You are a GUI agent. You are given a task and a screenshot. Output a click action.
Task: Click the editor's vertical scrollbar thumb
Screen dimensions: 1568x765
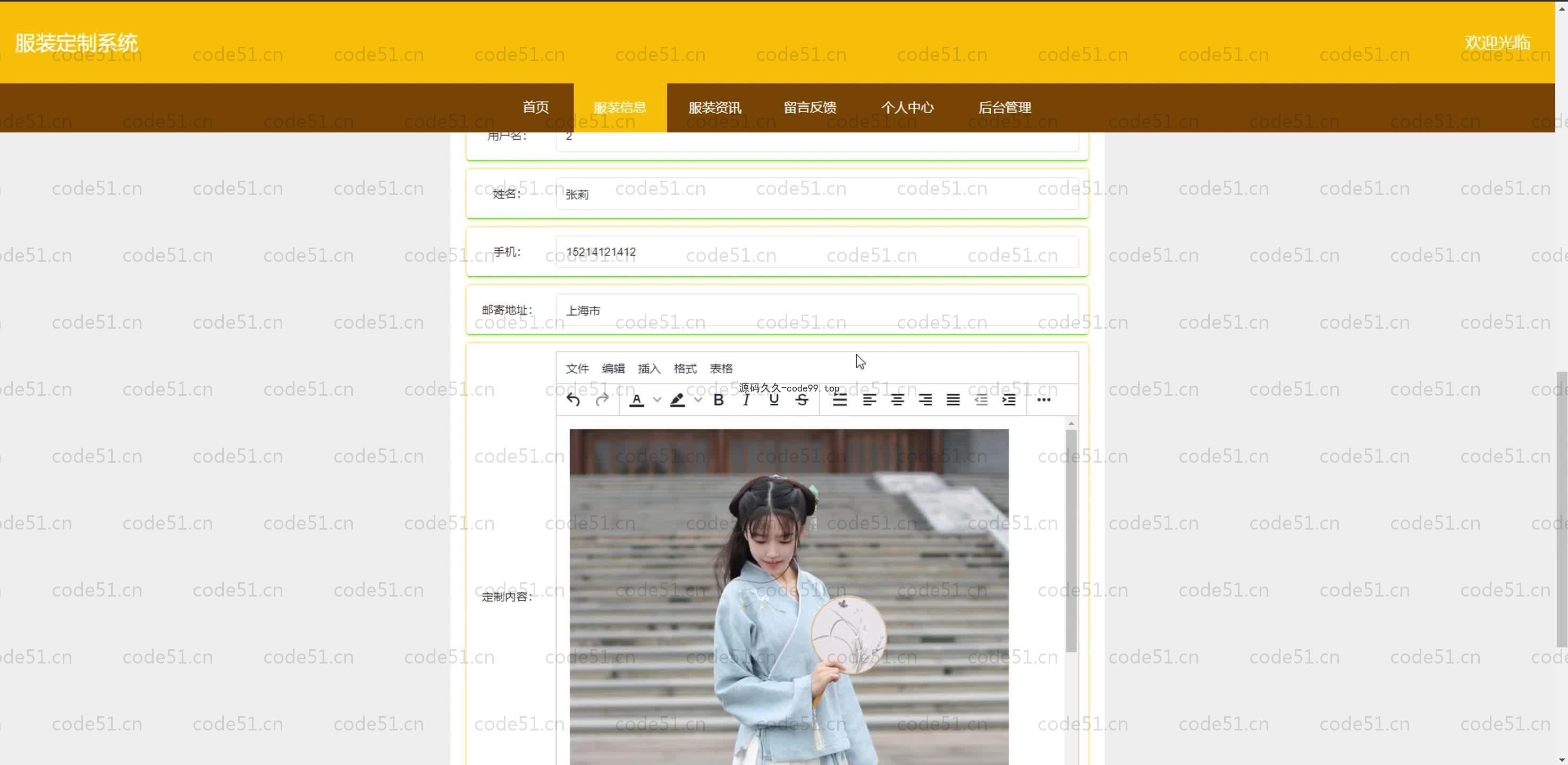point(1072,540)
